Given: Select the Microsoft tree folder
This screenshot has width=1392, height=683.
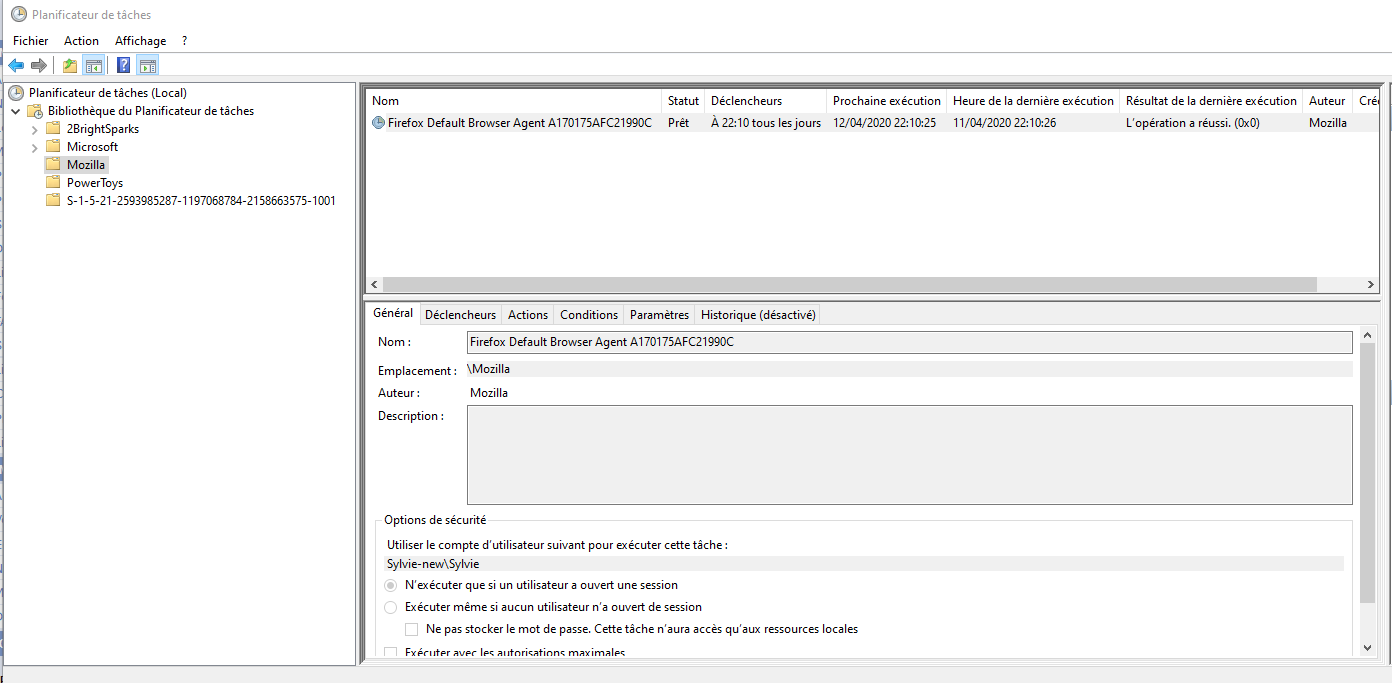Looking at the screenshot, I should [92, 147].
